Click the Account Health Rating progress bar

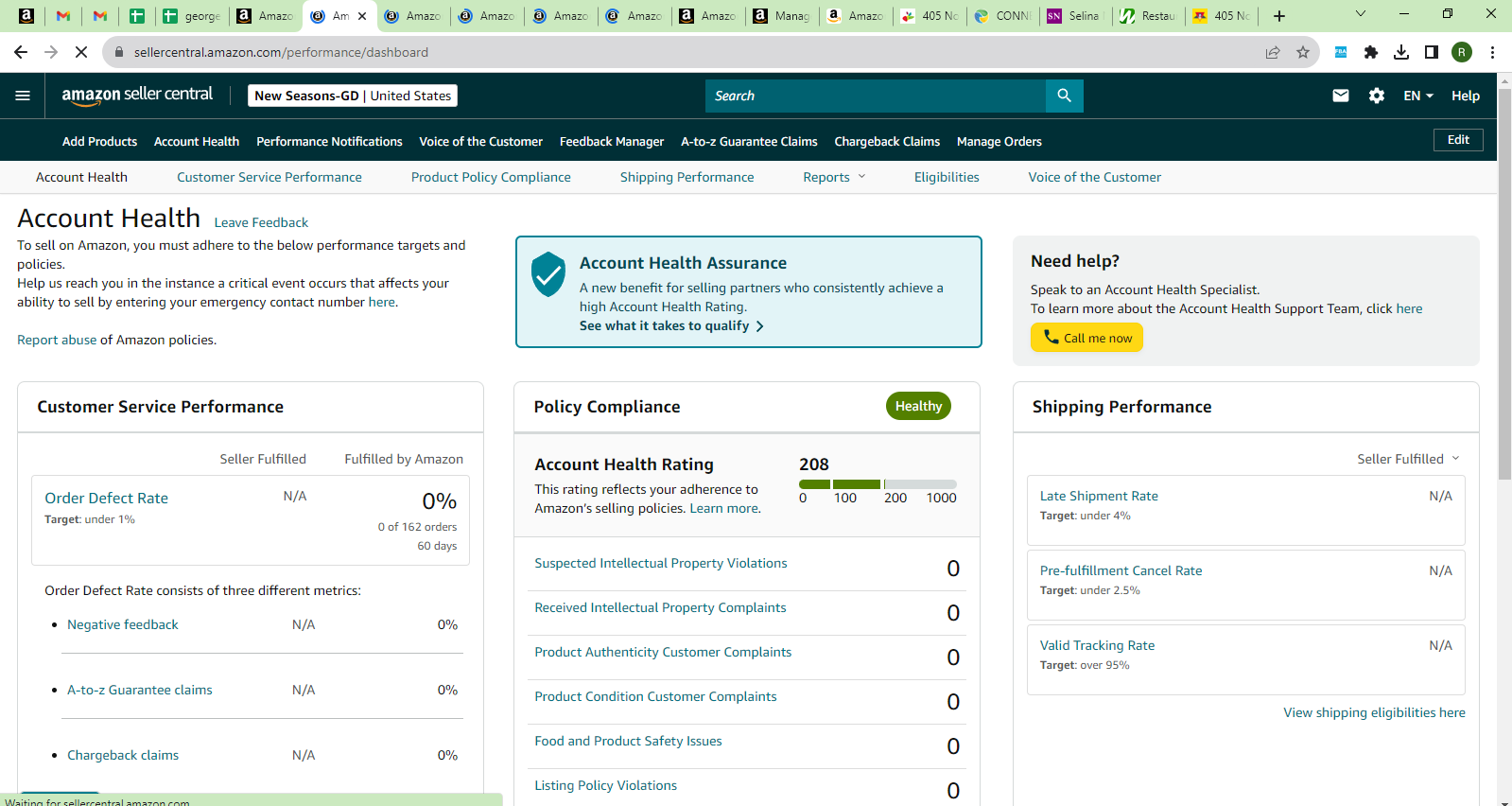pyautogui.click(x=878, y=484)
